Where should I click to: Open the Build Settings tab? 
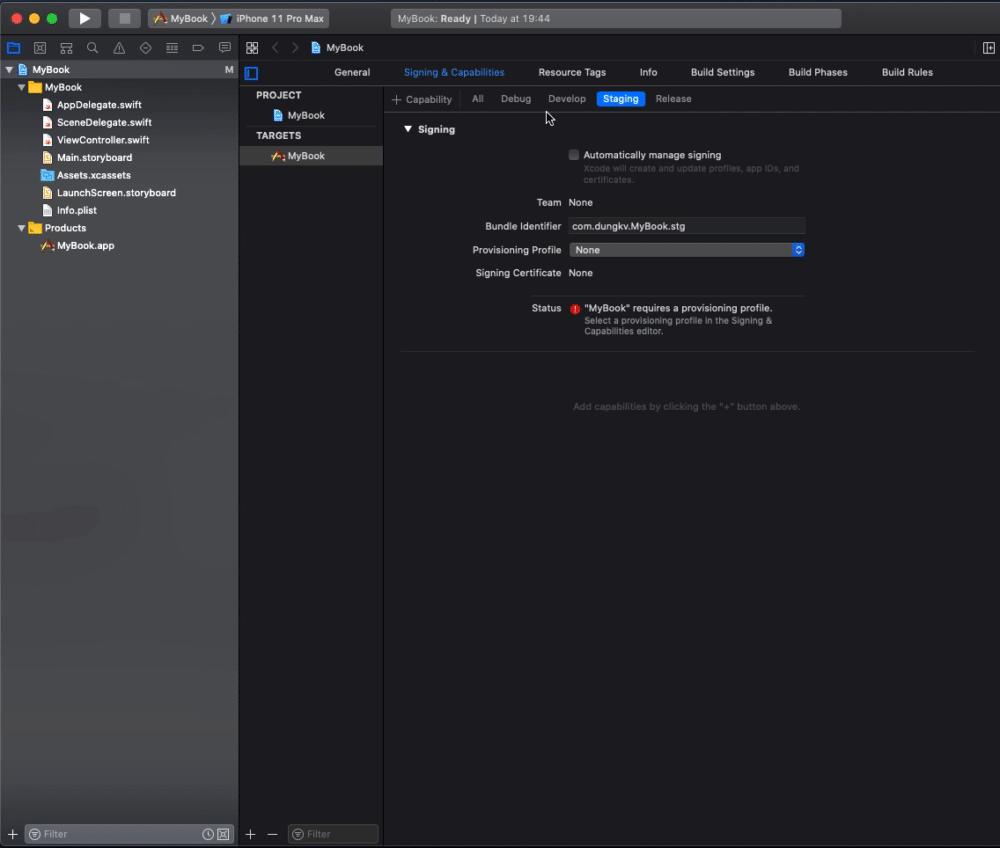pos(723,72)
